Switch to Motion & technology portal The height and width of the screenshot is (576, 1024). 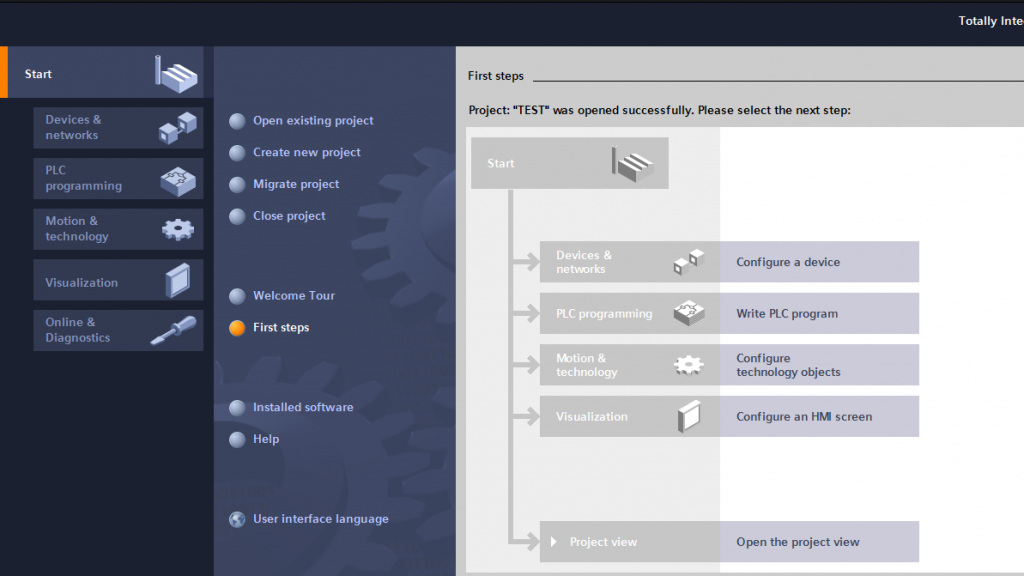click(118, 229)
